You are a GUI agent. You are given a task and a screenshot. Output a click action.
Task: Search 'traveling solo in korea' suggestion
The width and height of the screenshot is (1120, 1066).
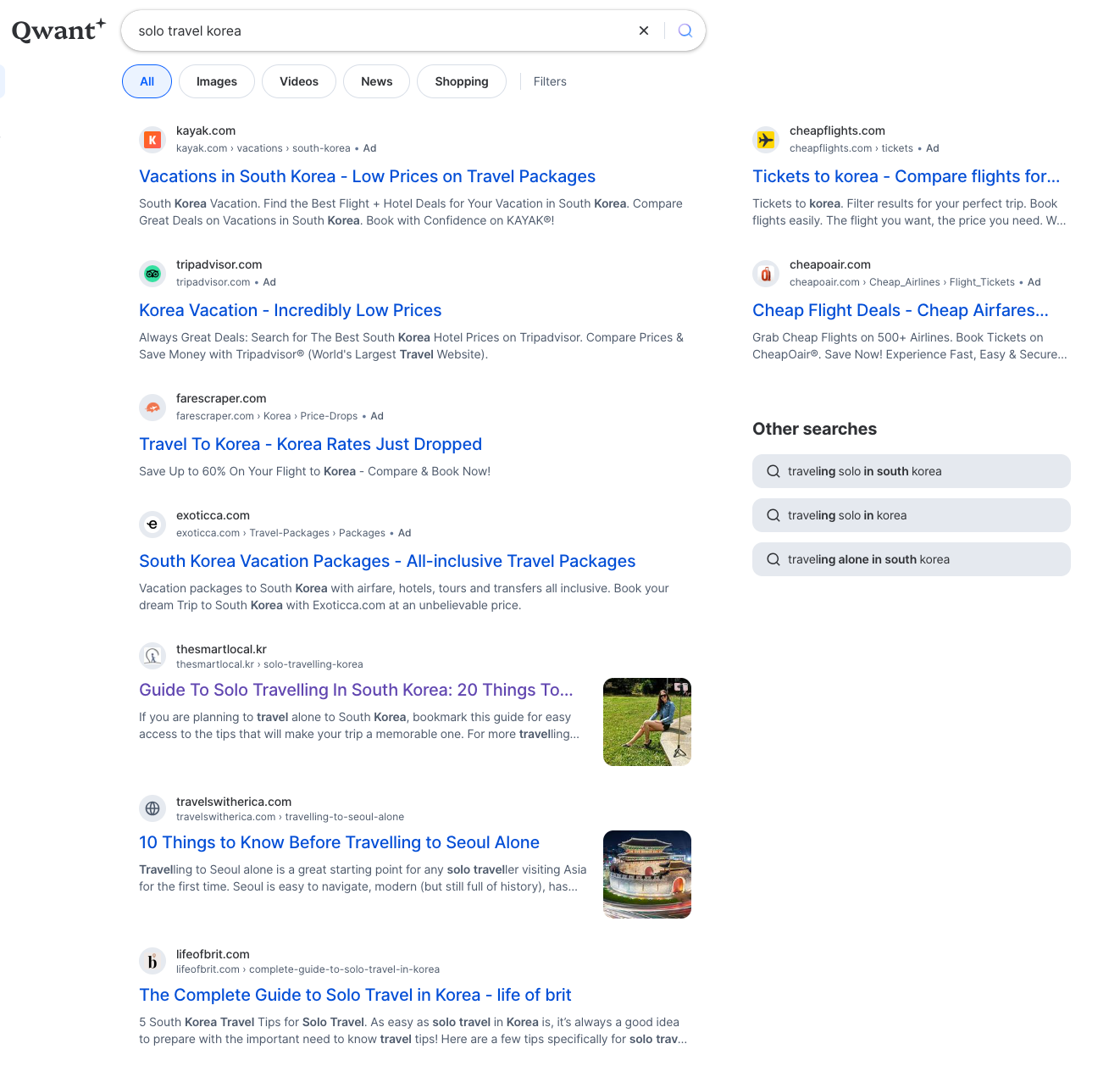911,515
